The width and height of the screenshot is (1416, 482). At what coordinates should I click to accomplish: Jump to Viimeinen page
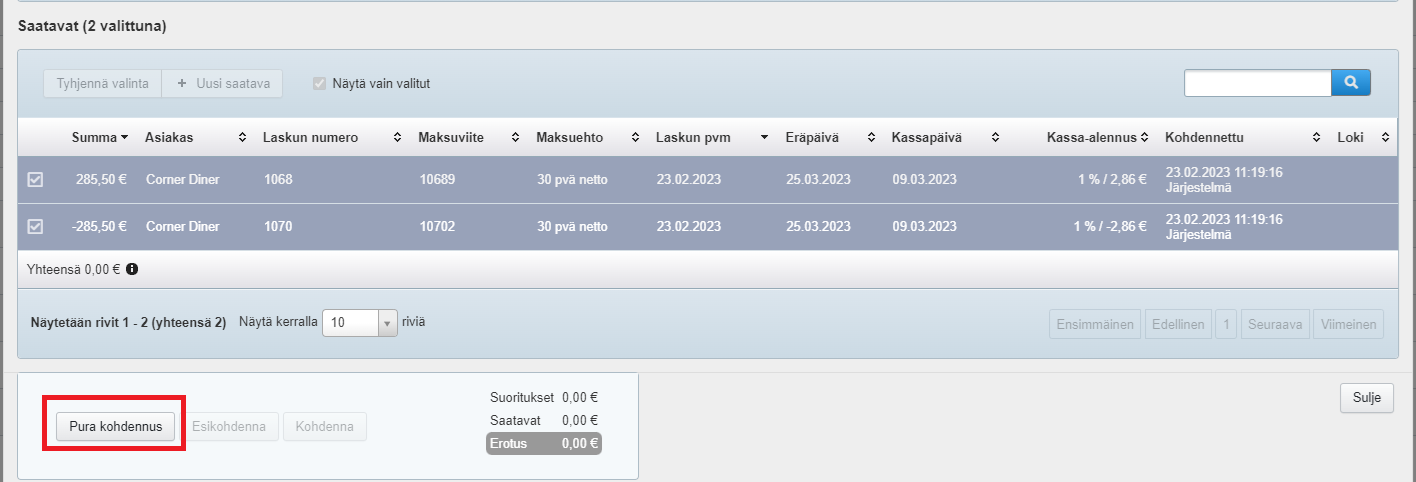[x=1349, y=324]
